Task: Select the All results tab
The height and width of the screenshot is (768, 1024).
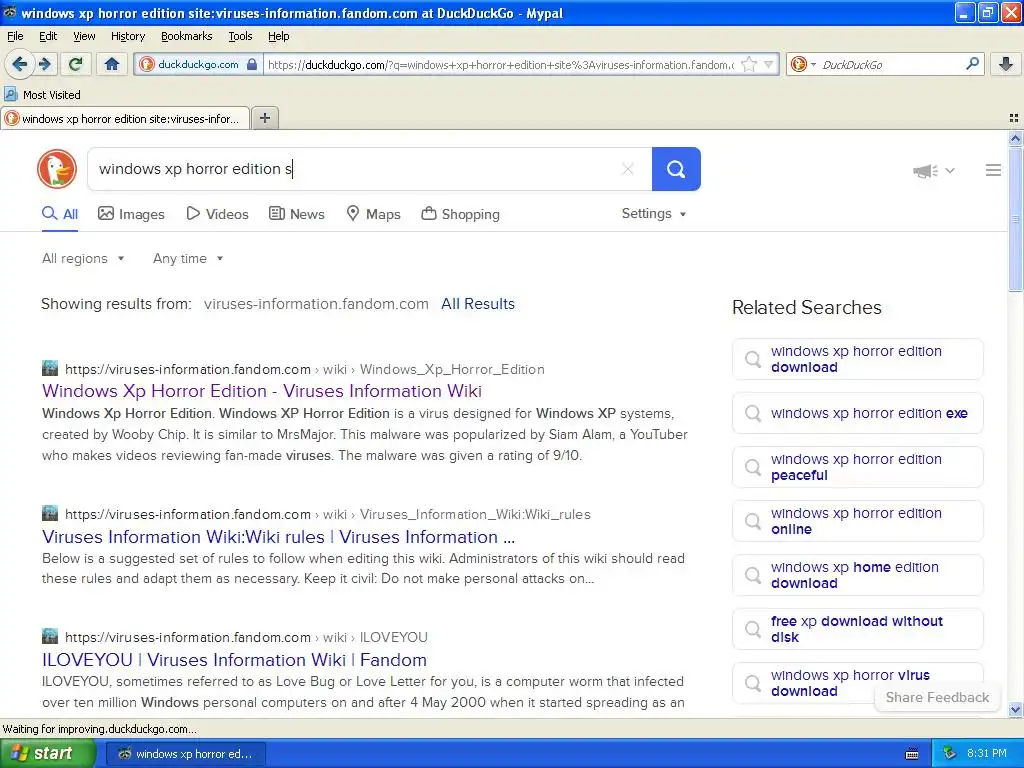Action: click(60, 214)
